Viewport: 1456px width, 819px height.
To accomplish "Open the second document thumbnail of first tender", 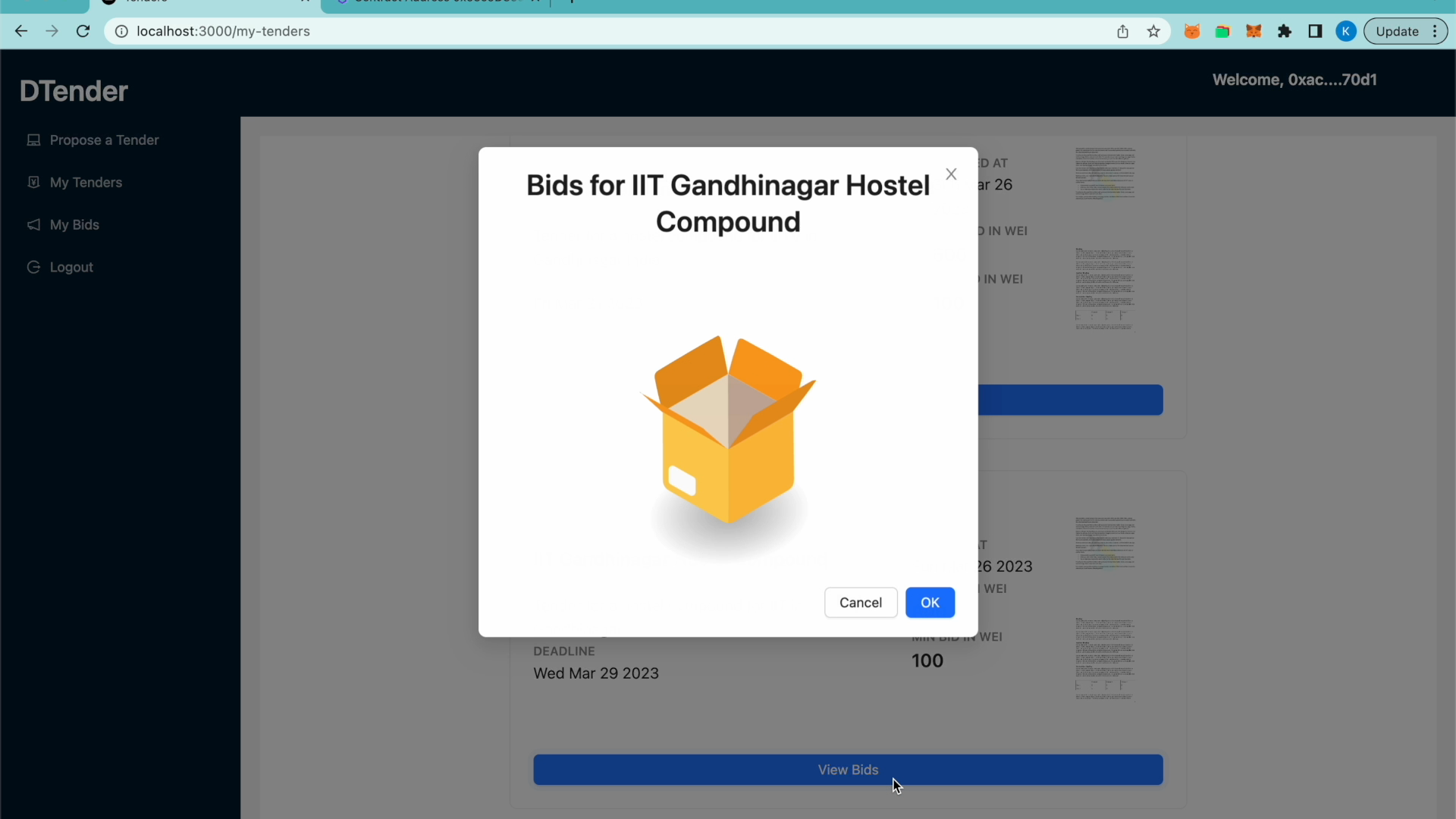I will coord(1105,289).
